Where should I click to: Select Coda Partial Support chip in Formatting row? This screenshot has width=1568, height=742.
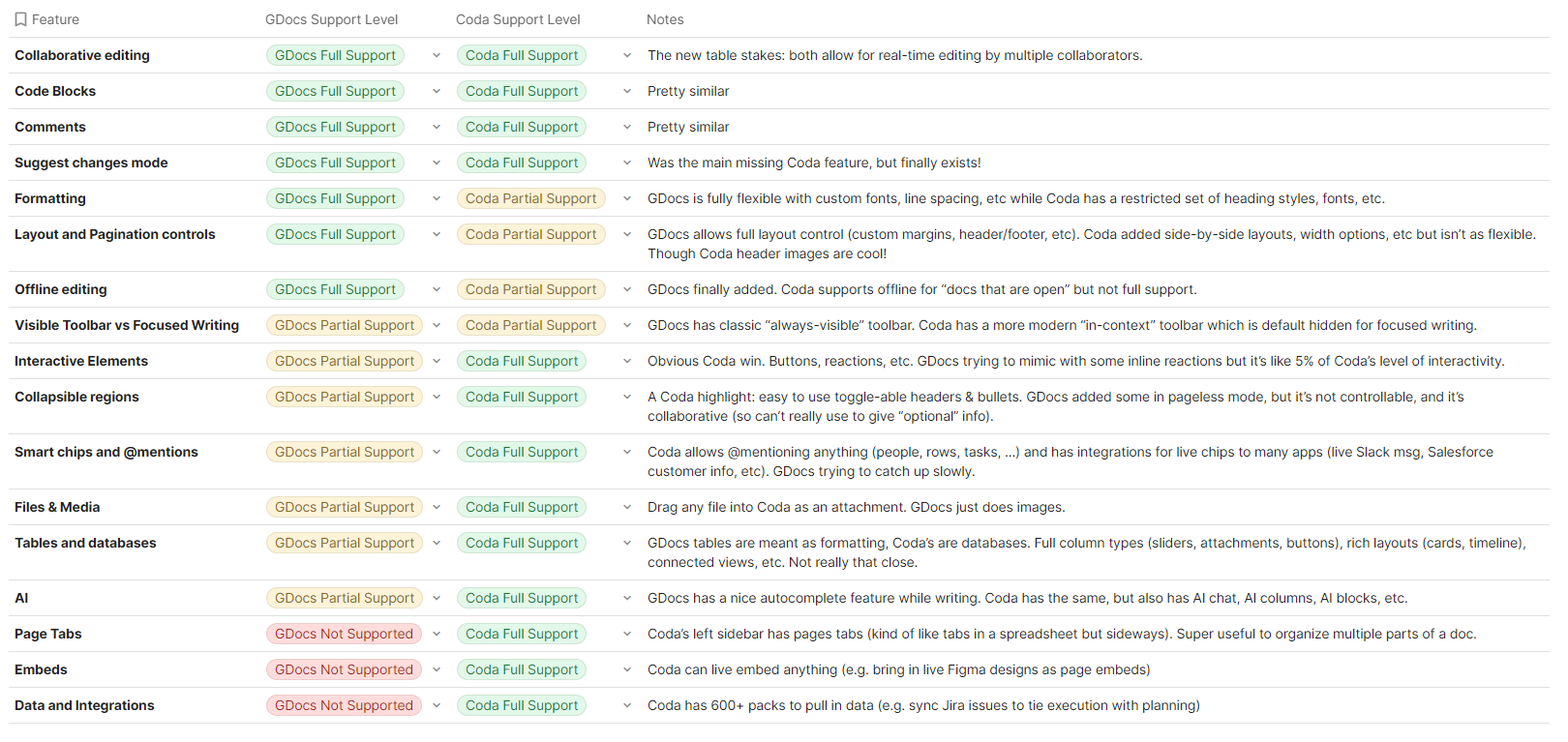[x=530, y=198]
